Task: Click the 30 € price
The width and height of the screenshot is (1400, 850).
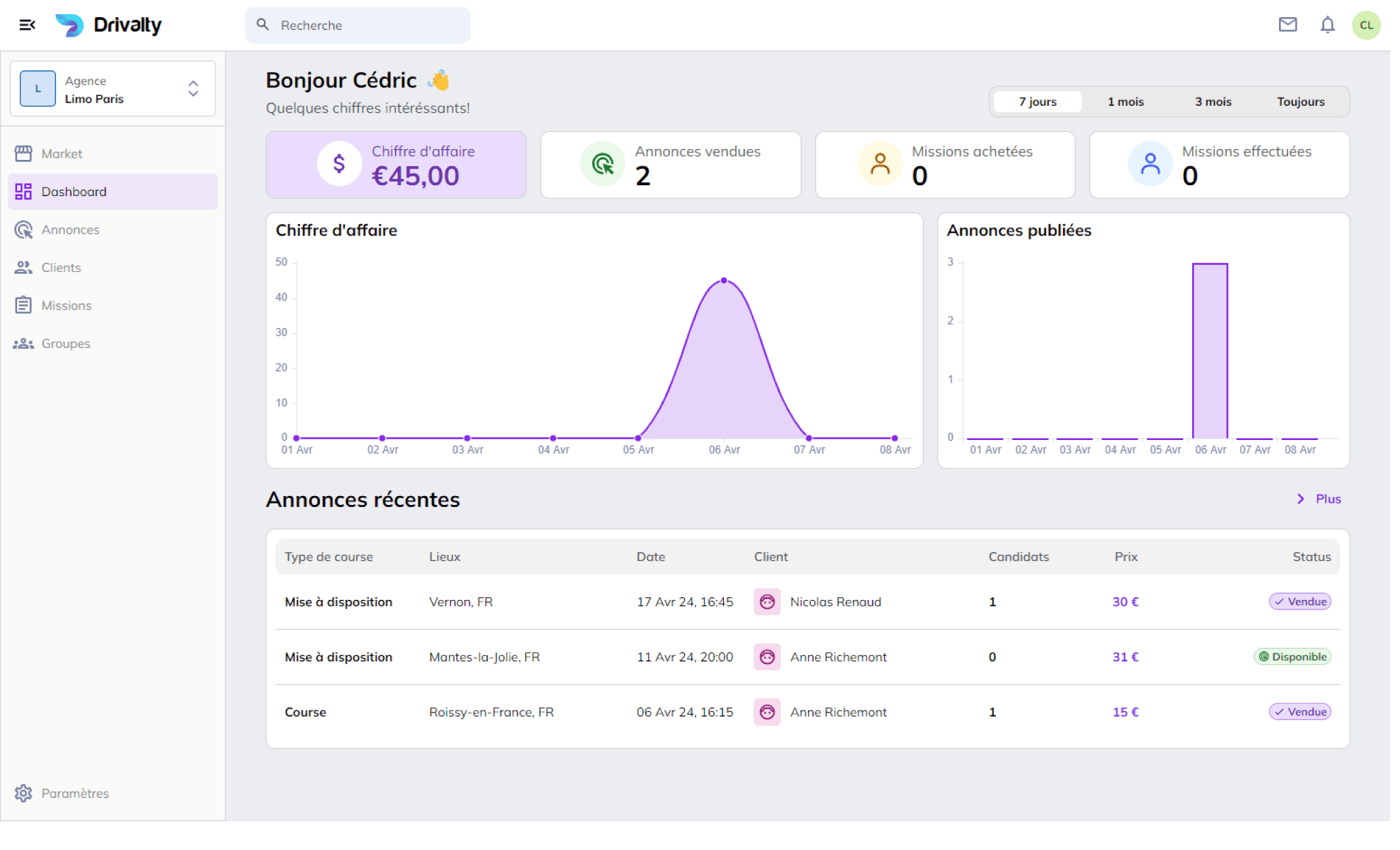Action: (x=1125, y=601)
